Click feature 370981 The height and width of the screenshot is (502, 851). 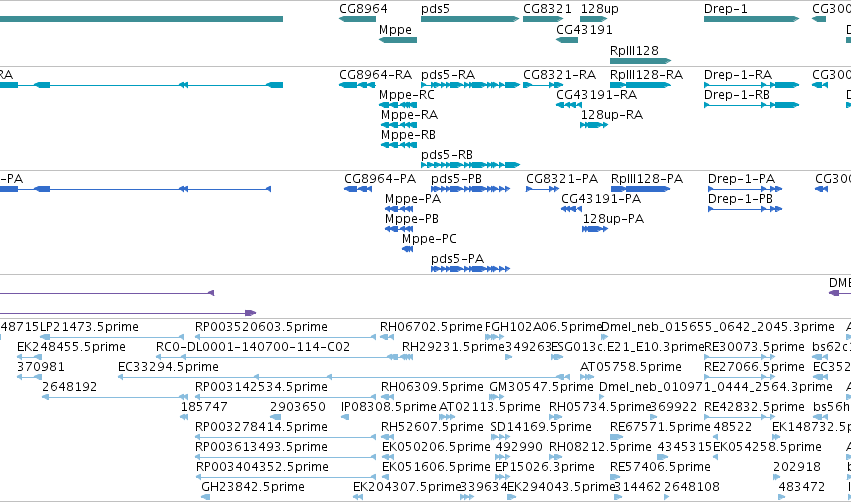tap(41, 366)
